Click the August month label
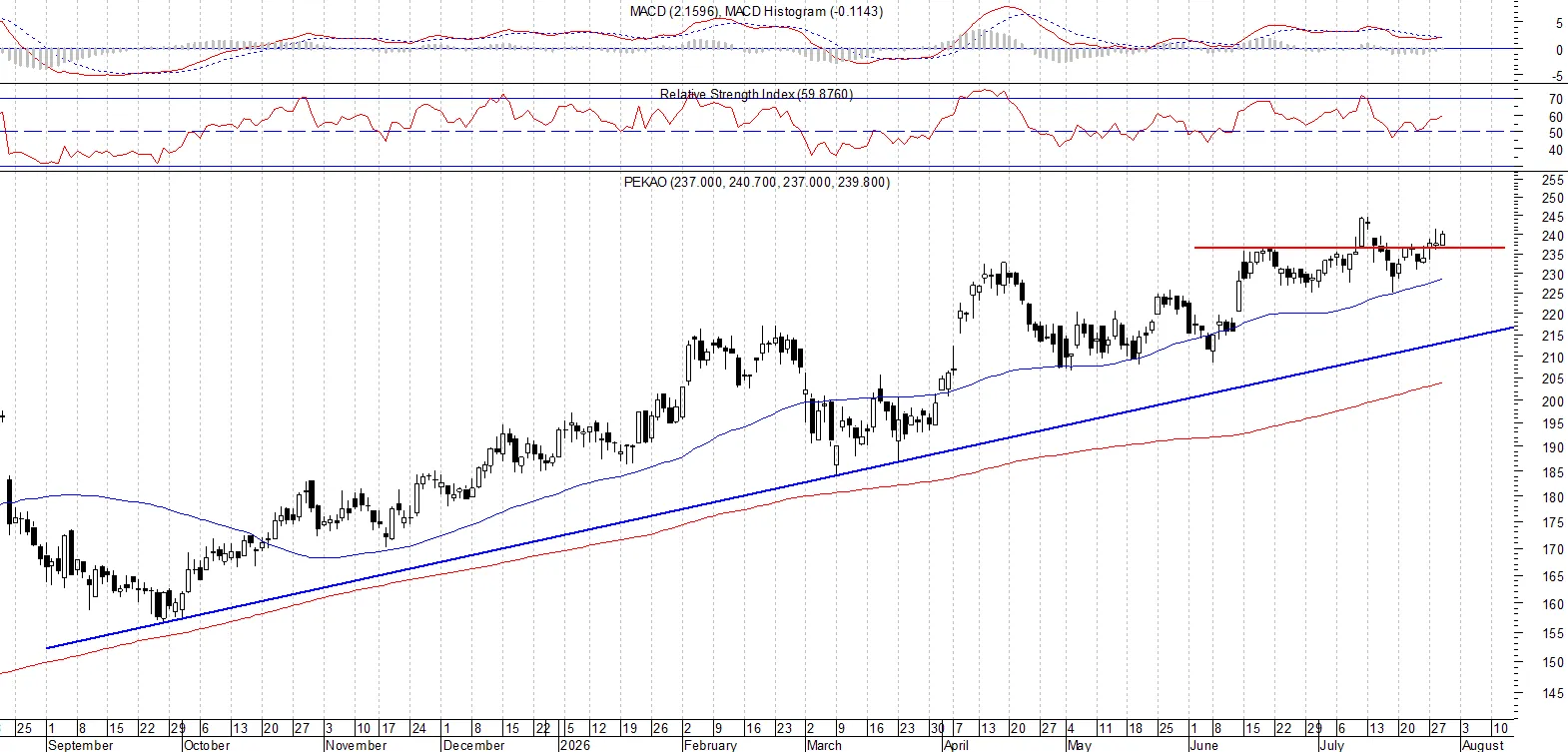 tap(1482, 745)
